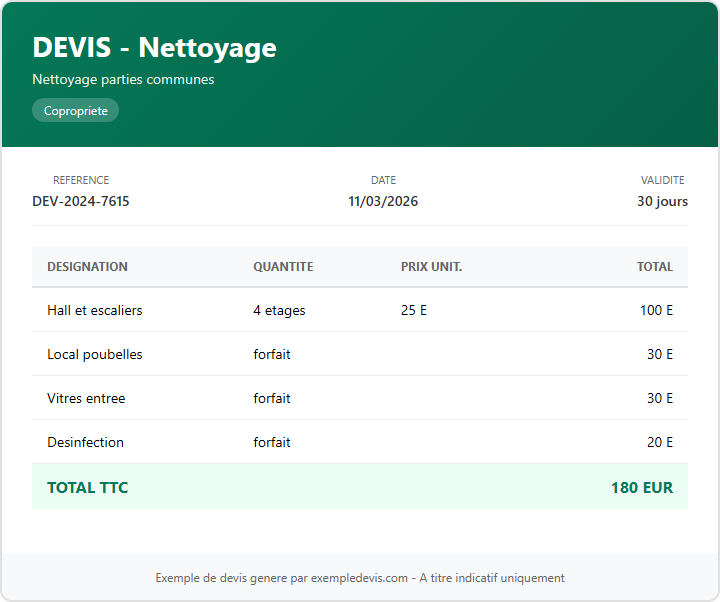Viewport: 720px width, 602px height.
Task: Select the Local poubelles row label
Action: coord(95,354)
